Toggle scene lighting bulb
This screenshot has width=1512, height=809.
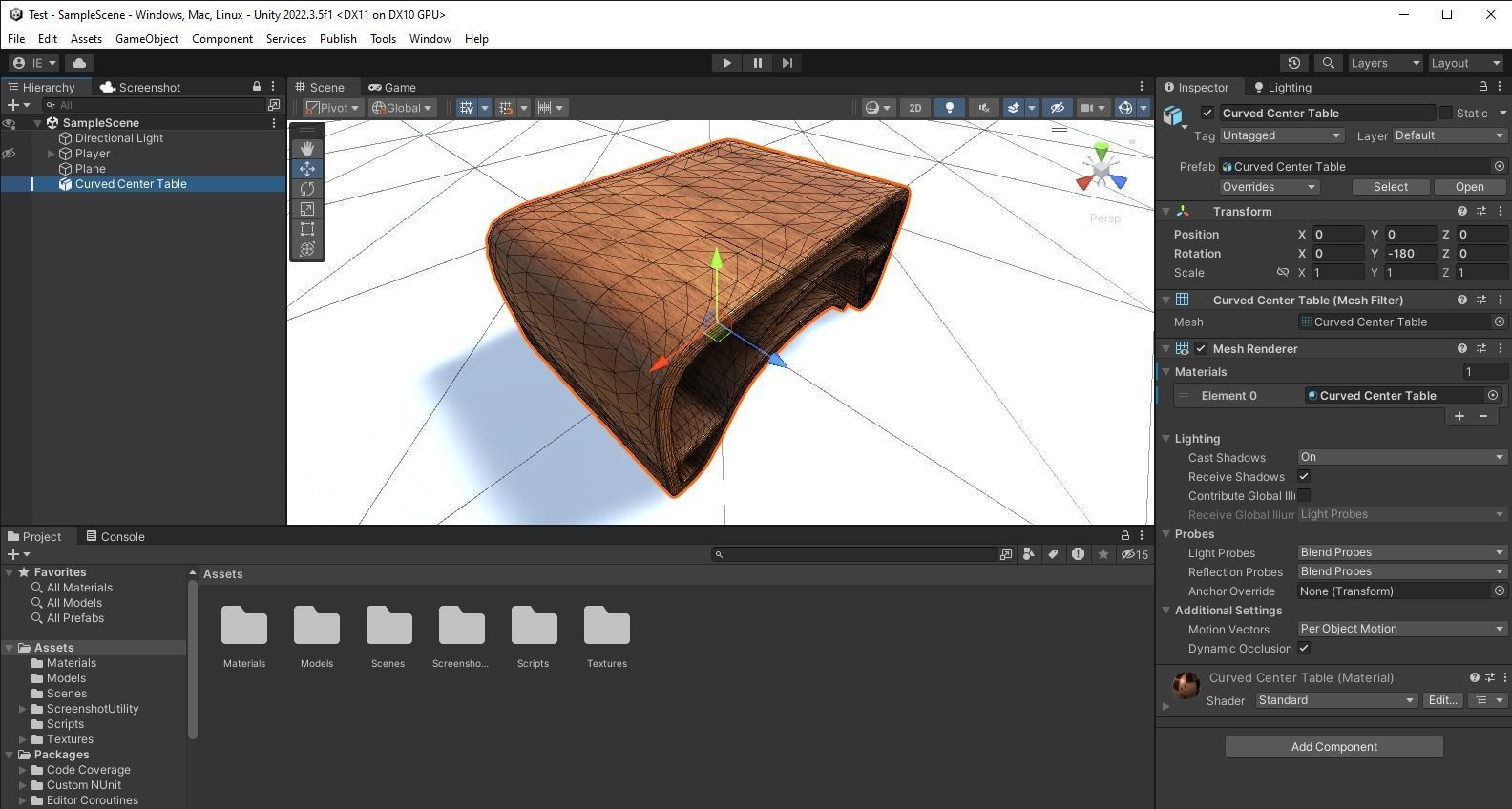point(949,108)
